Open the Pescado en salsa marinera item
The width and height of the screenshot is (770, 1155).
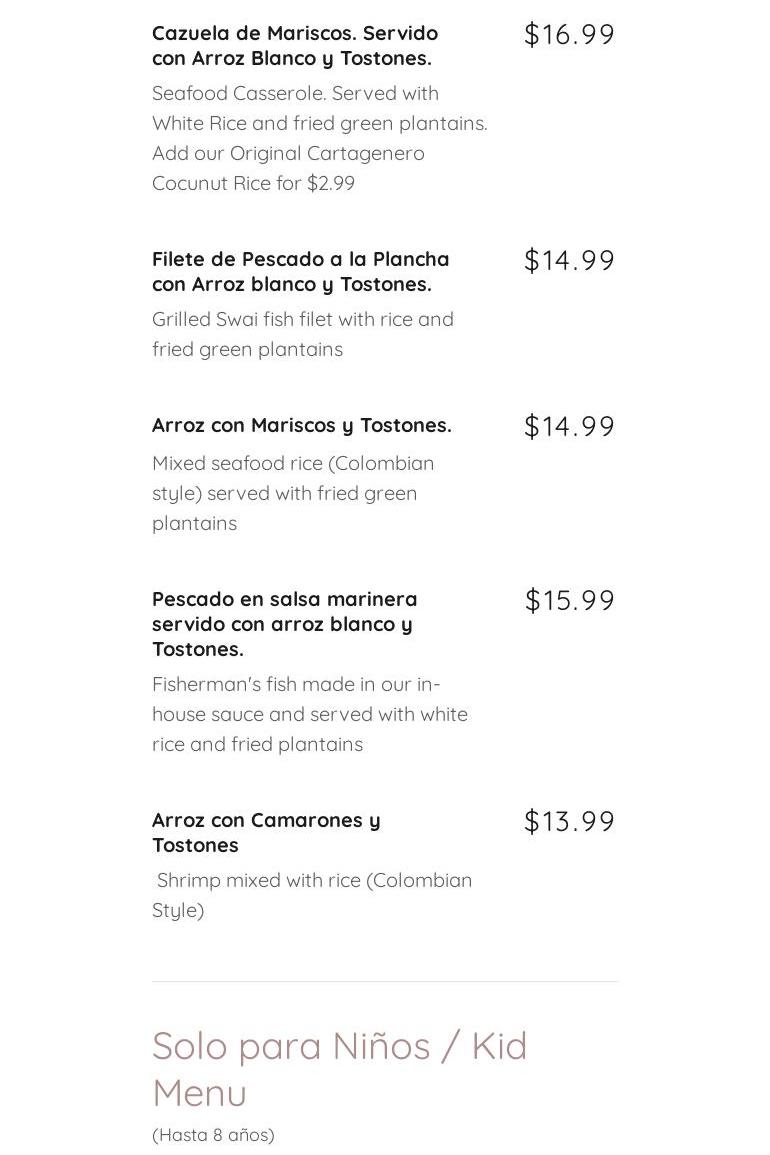pyautogui.click(x=284, y=624)
